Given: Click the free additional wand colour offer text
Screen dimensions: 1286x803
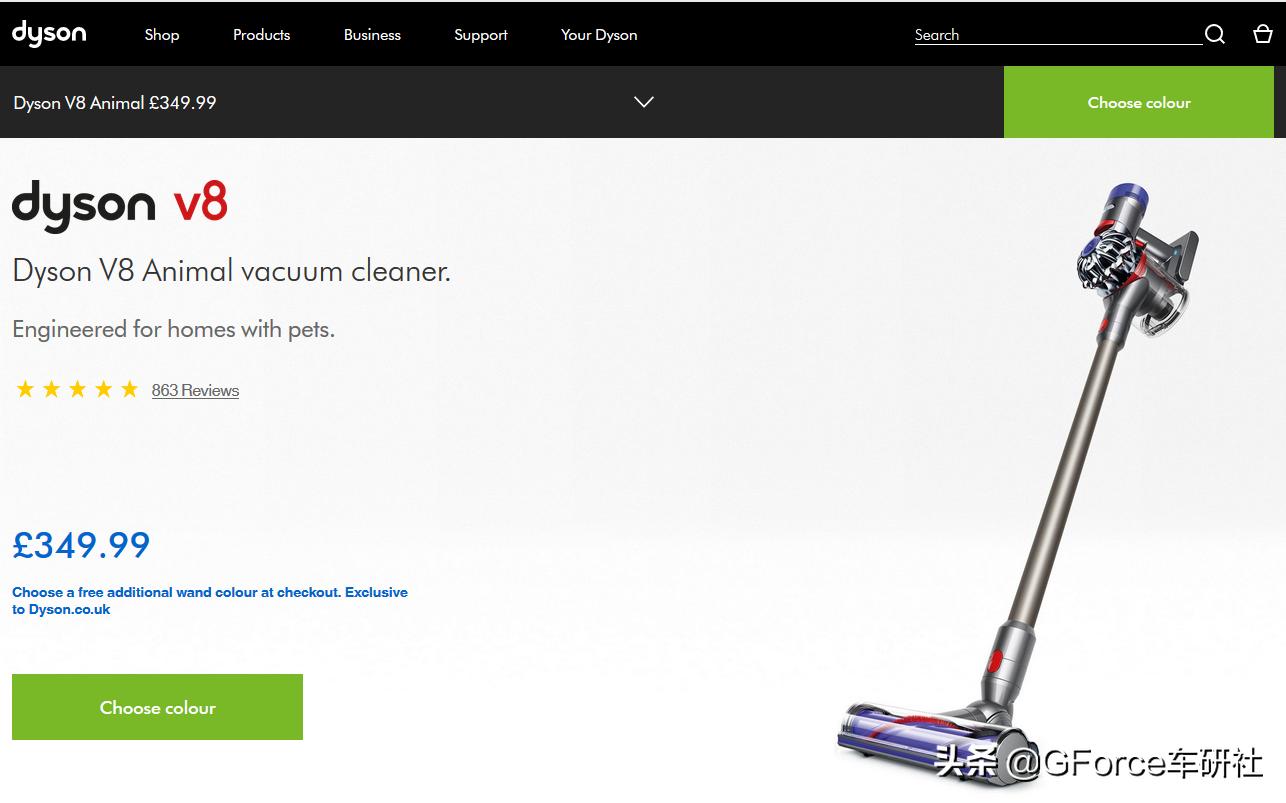Looking at the screenshot, I should pyautogui.click(x=210, y=600).
